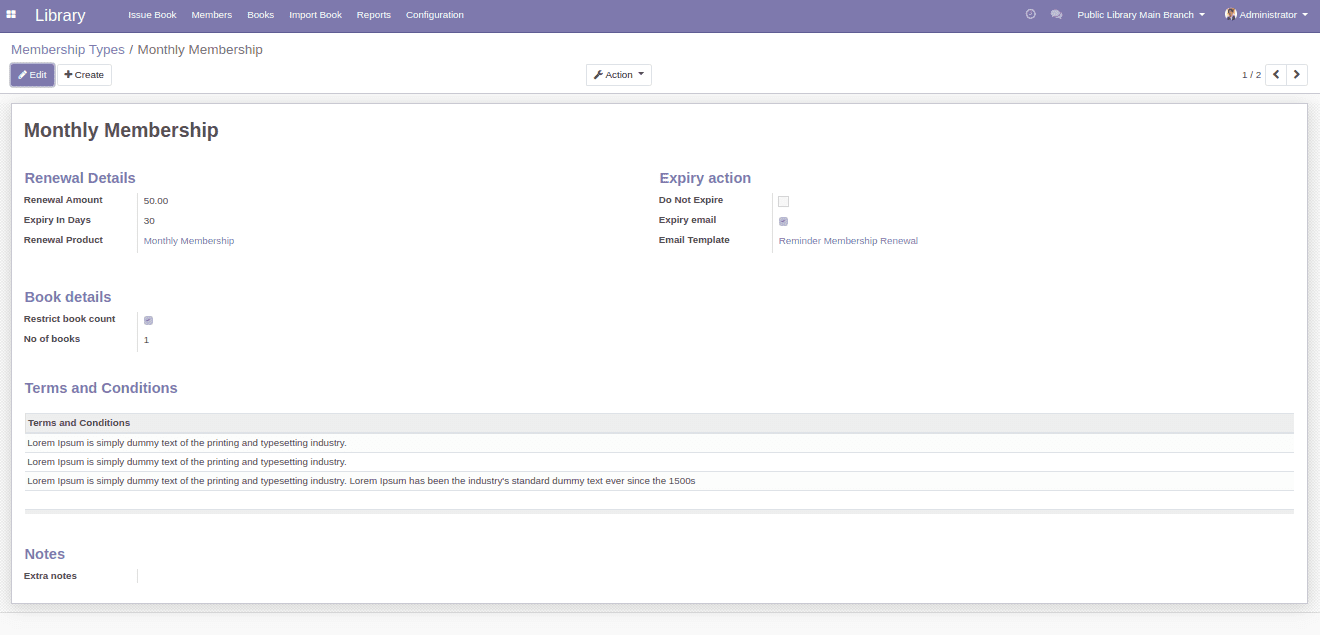Open the Monthly Membership renewal product link
The height and width of the screenshot is (635, 1320).
(189, 241)
